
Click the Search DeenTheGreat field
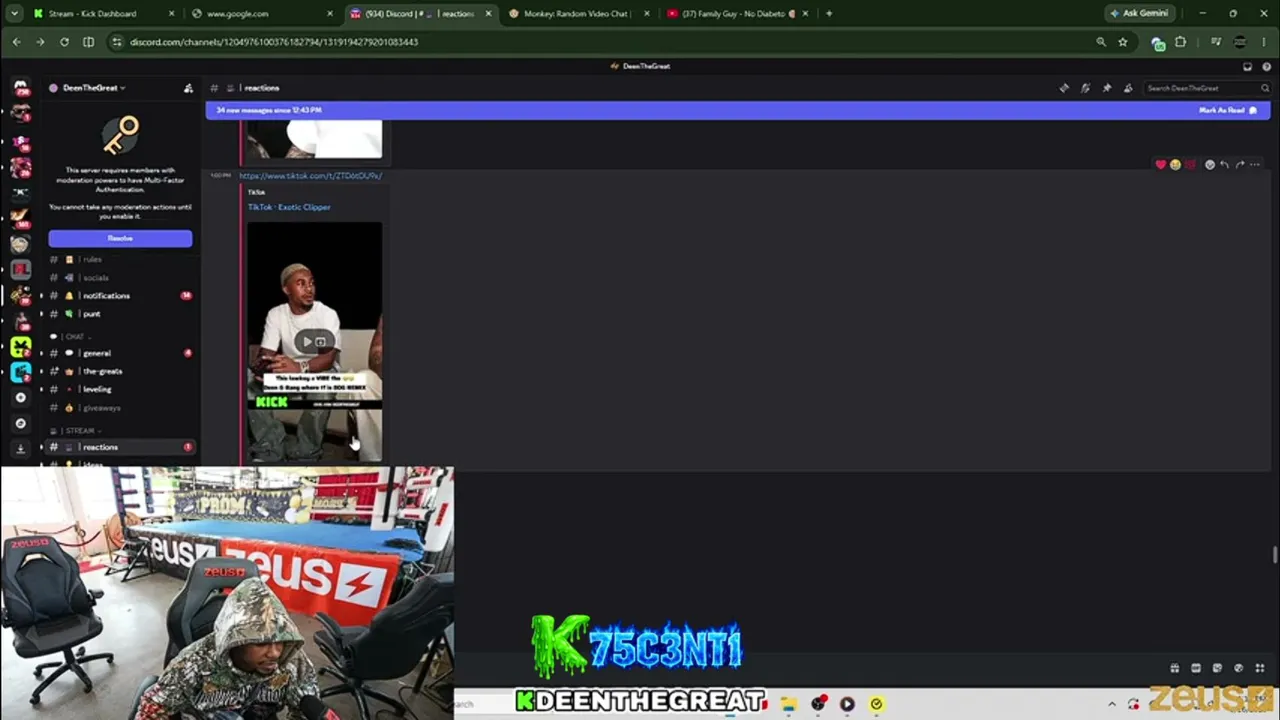point(1207,88)
